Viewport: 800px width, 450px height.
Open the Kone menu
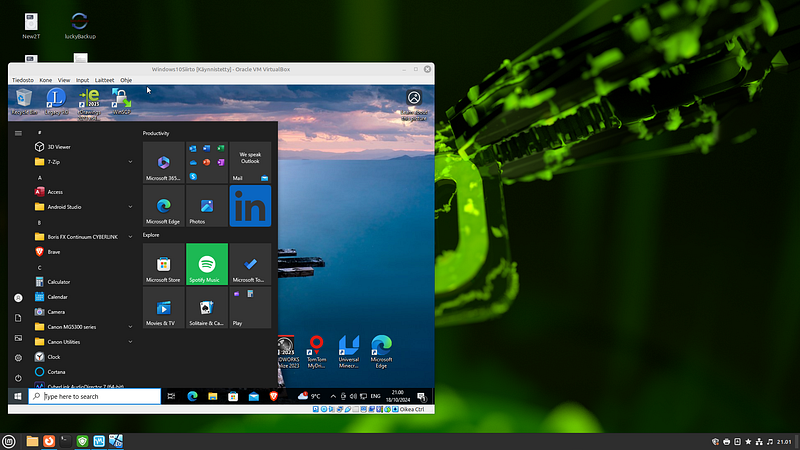click(x=45, y=80)
